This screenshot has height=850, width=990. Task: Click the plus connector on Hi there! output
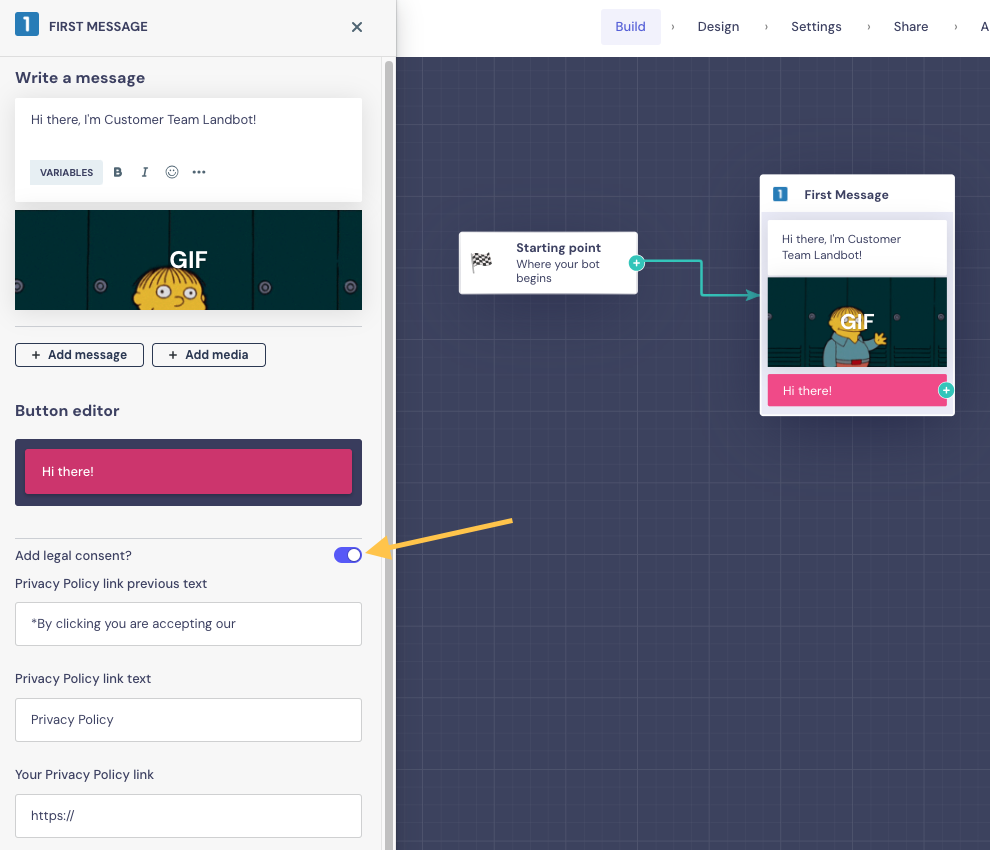coord(946,390)
